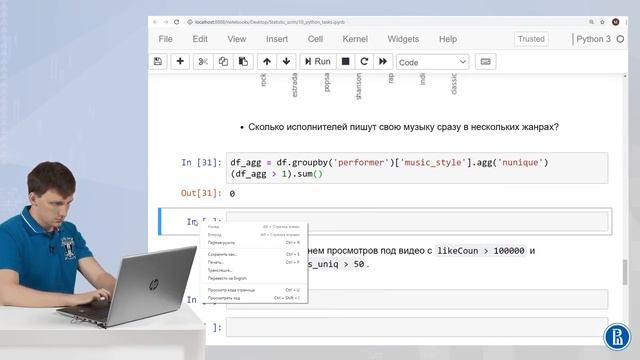Move the selected cell up

(x=267, y=62)
